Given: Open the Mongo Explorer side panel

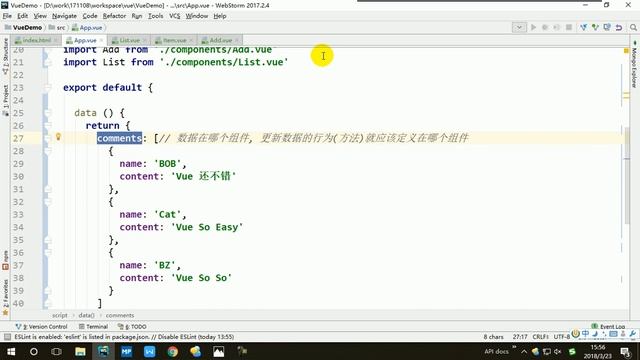Looking at the screenshot, I should coord(634,64).
